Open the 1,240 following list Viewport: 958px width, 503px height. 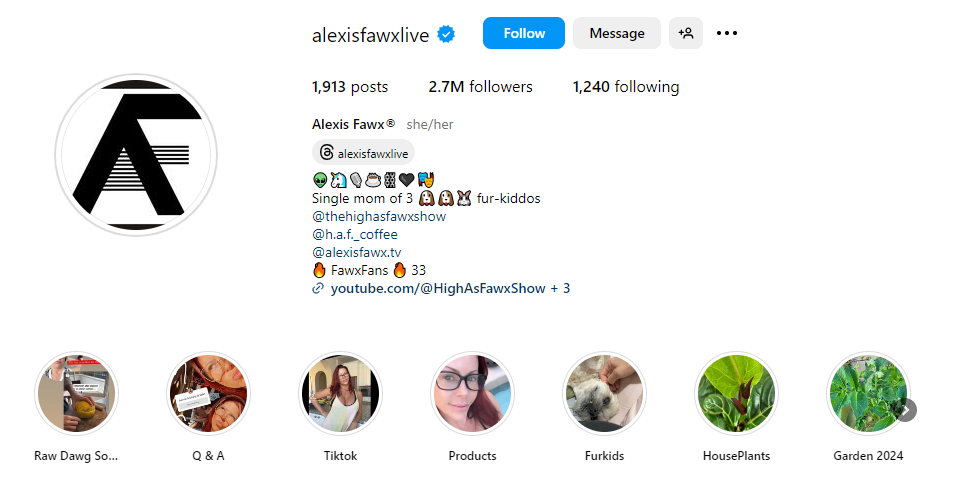tap(626, 87)
